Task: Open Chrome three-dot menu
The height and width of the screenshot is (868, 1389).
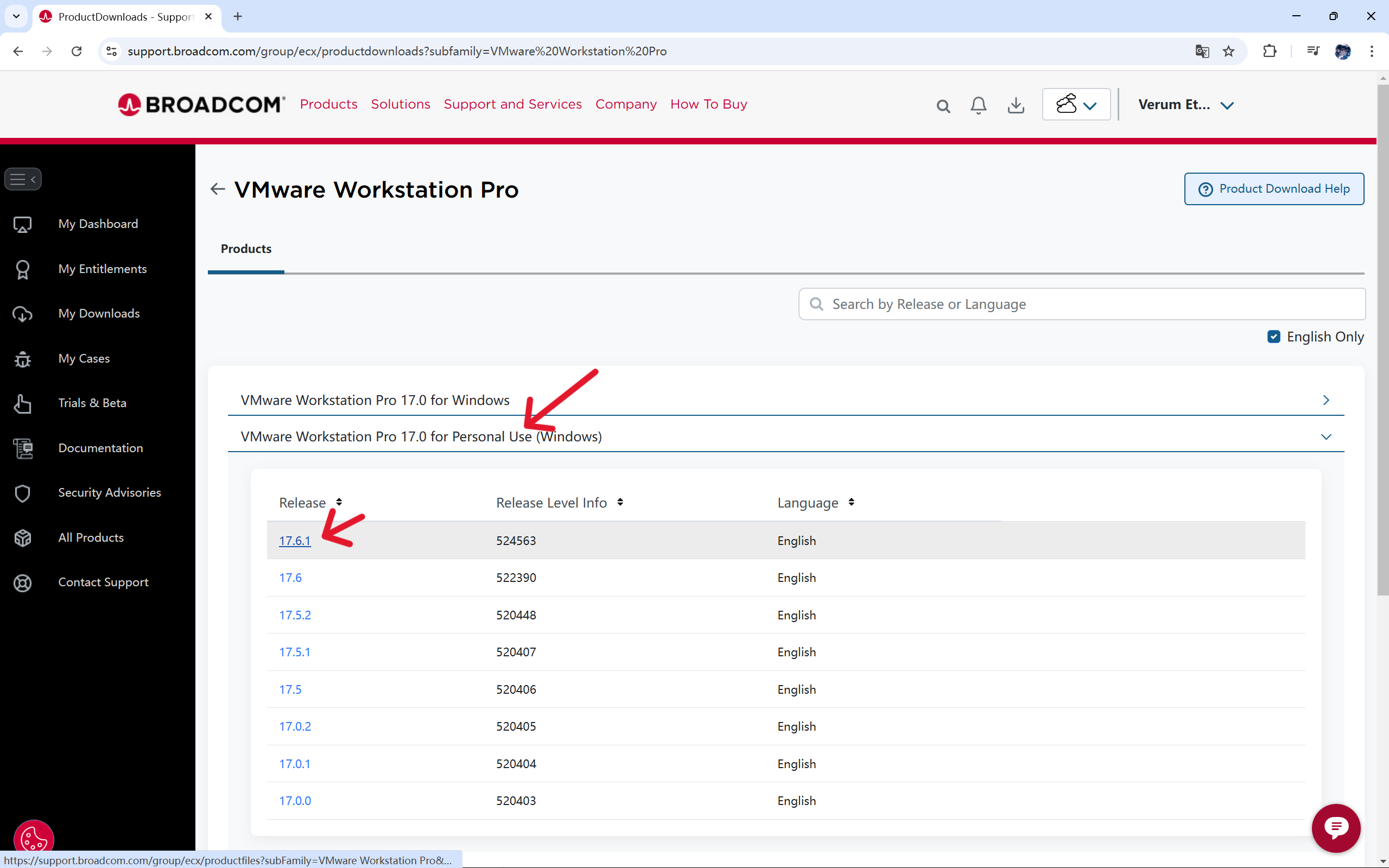Action: click(x=1372, y=51)
